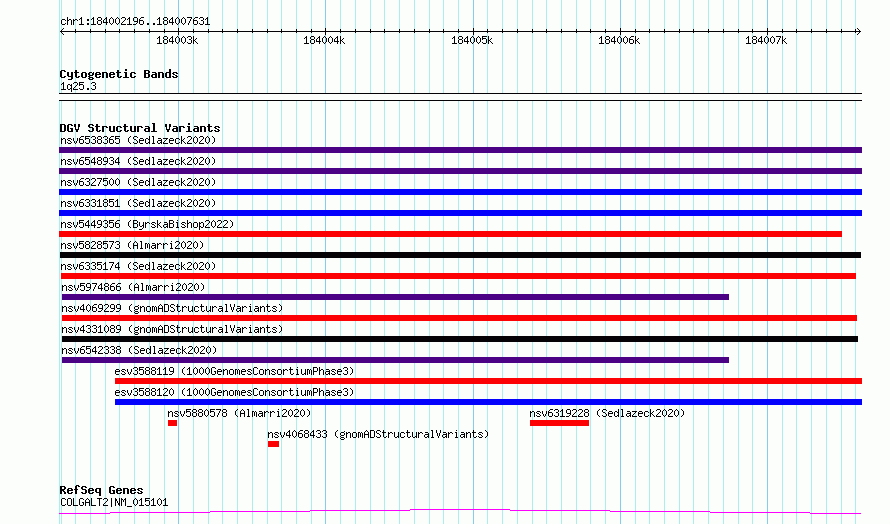This screenshot has width=890, height=524.
Task: Click the 1q25.3 band label
Action: 78,86
